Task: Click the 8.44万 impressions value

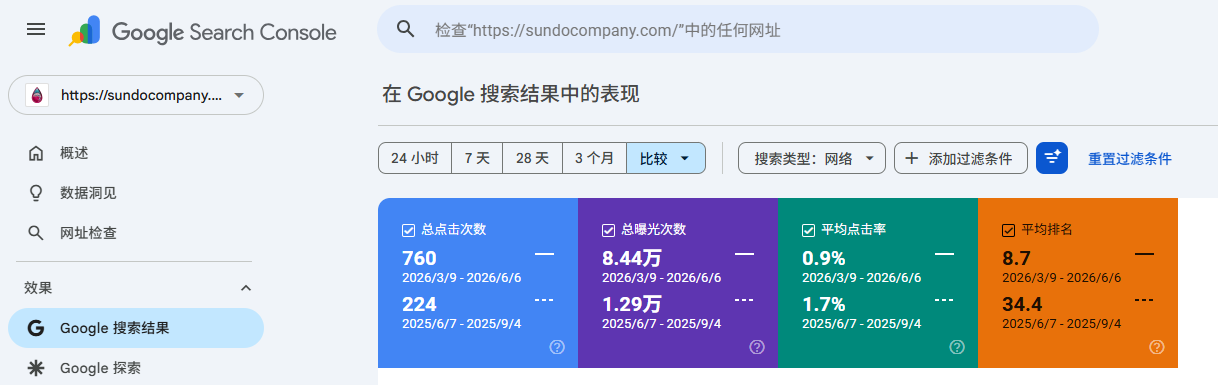Action: point(631,258)
